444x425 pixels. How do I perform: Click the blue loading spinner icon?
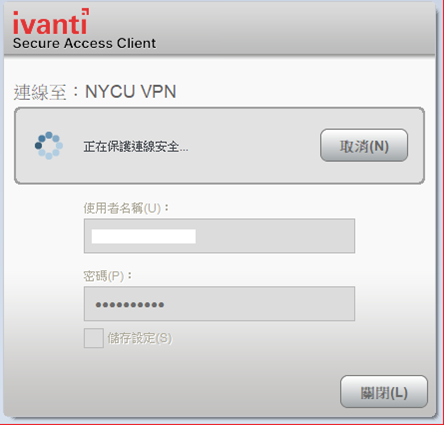pos(49,145)
